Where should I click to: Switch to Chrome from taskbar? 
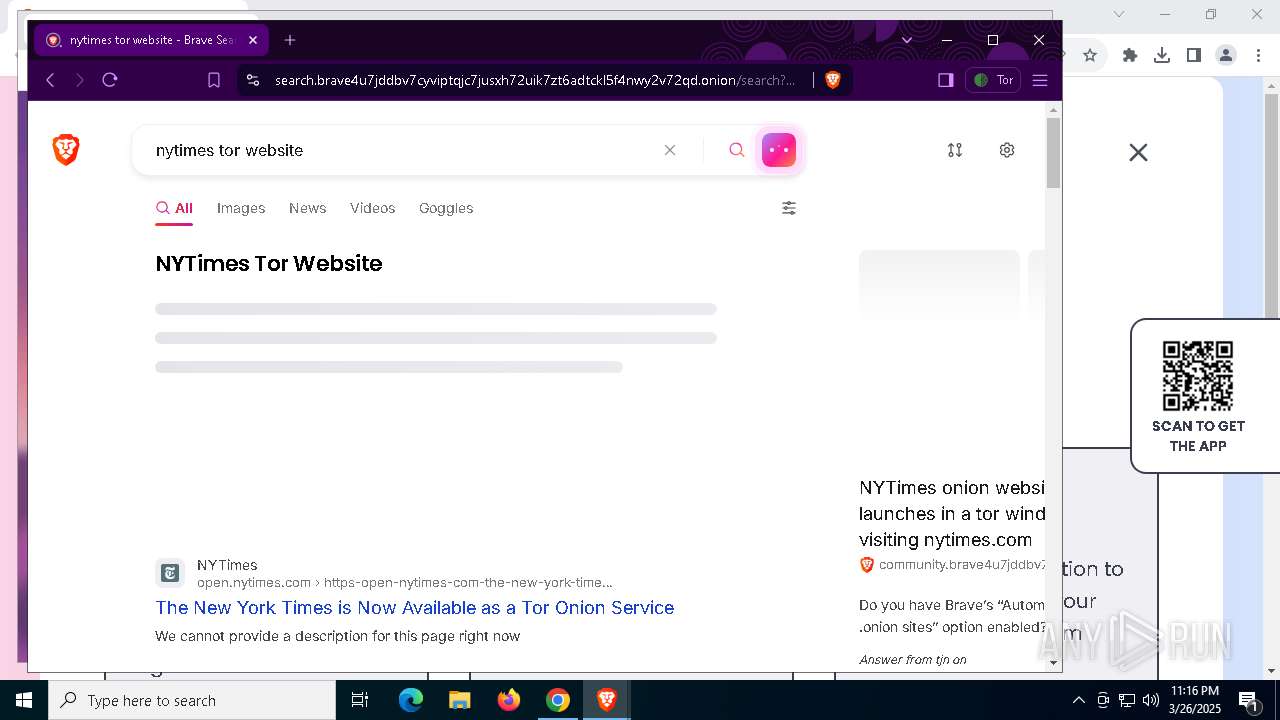pyautogui.click(x=558, y=700)
